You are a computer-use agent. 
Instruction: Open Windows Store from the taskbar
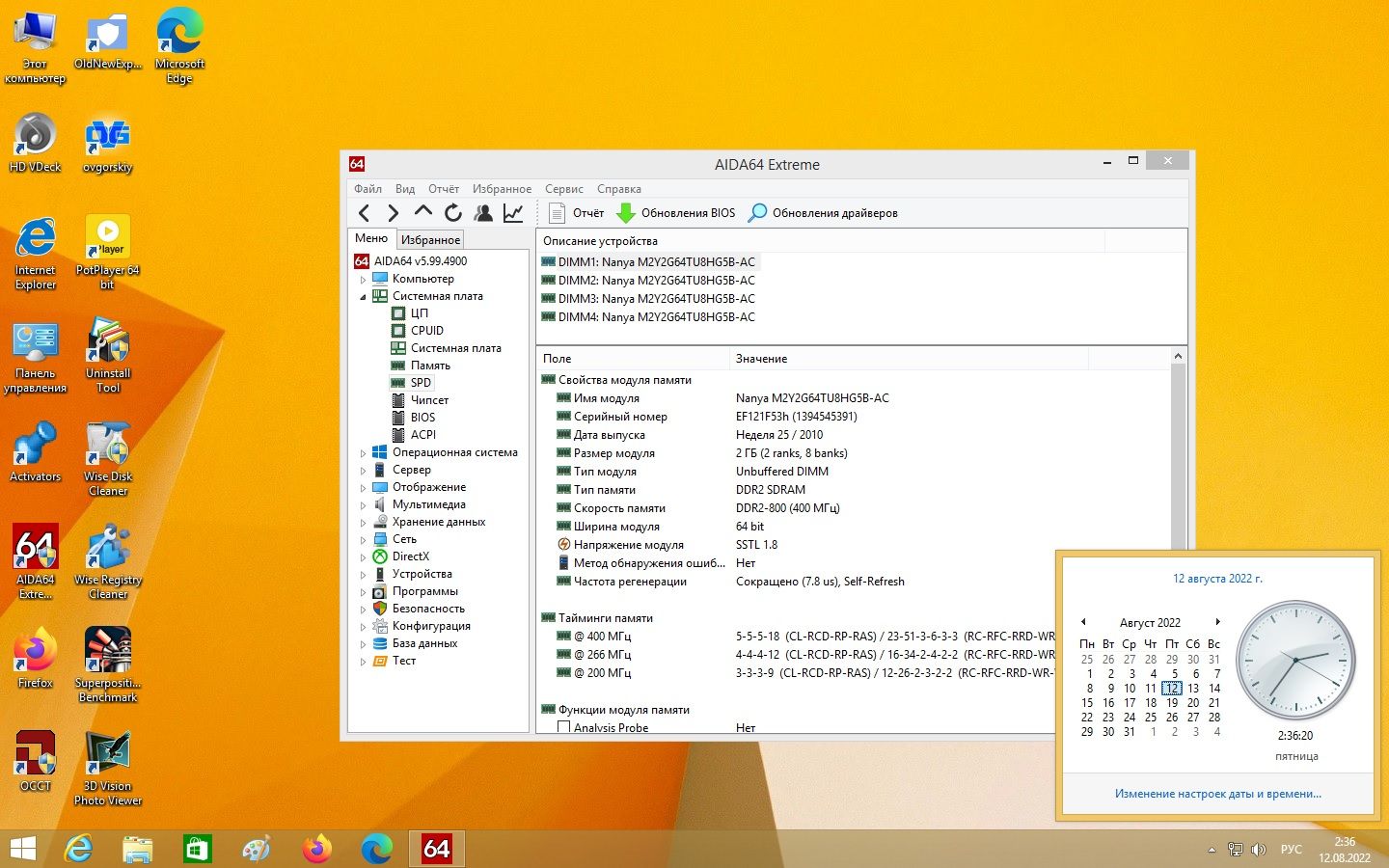tap(197, 849)
